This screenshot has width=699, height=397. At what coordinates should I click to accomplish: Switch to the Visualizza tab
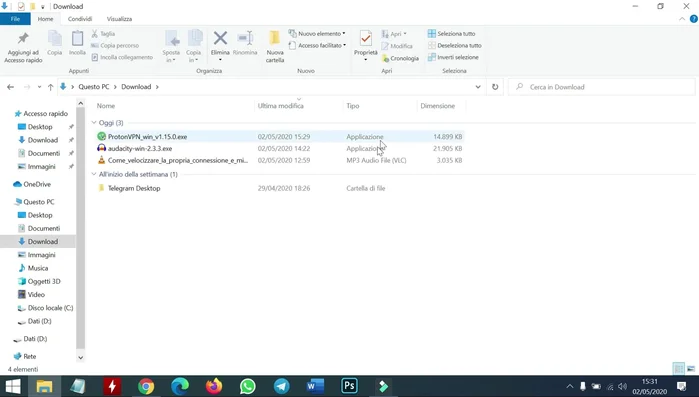point(119,19)
